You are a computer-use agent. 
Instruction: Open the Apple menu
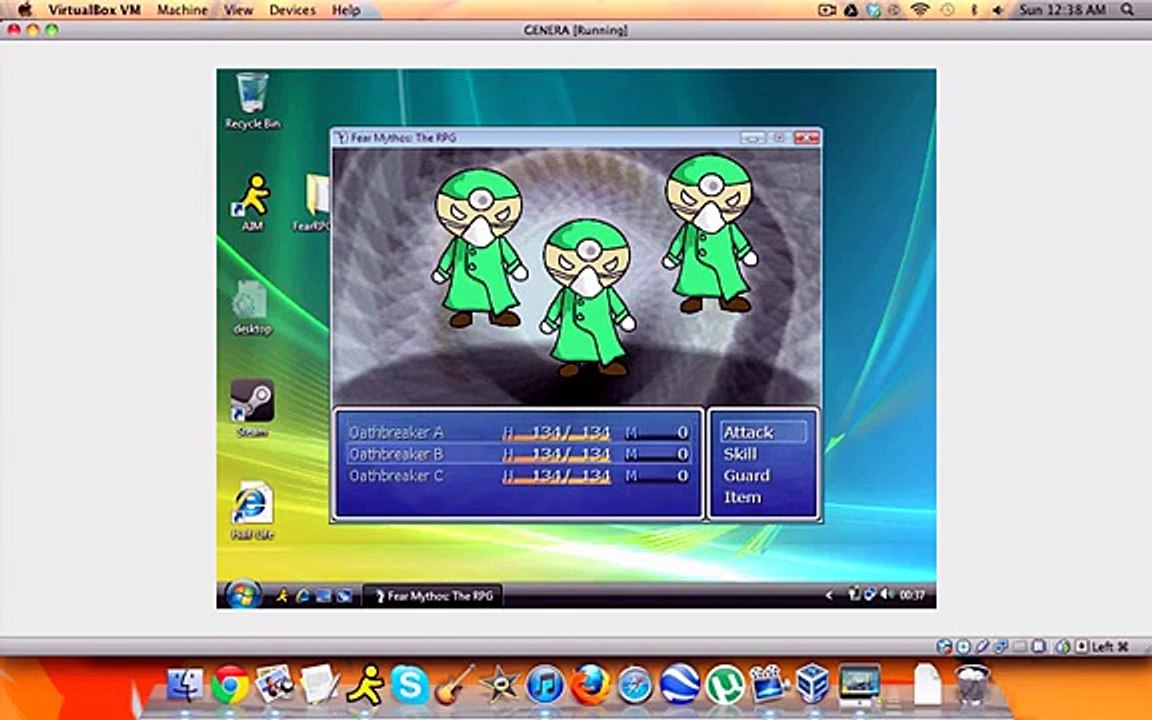[24, 10]
